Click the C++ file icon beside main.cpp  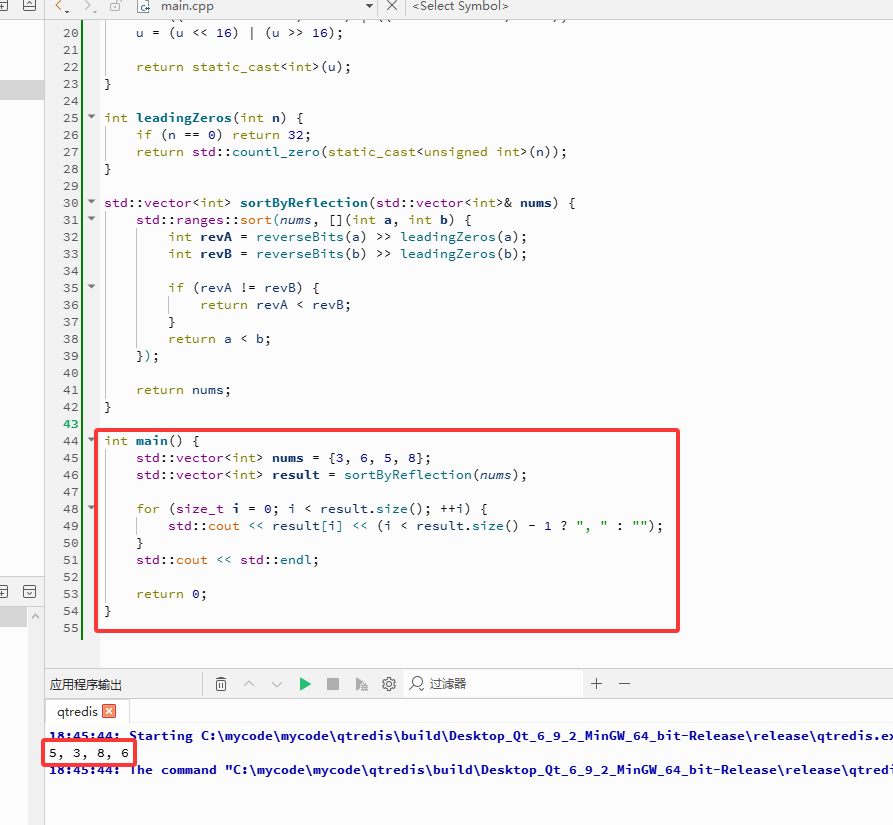pos(145,6)
